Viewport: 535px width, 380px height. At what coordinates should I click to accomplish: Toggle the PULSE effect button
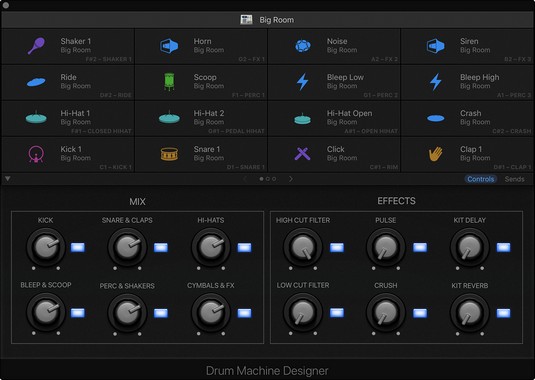(420, 248)
